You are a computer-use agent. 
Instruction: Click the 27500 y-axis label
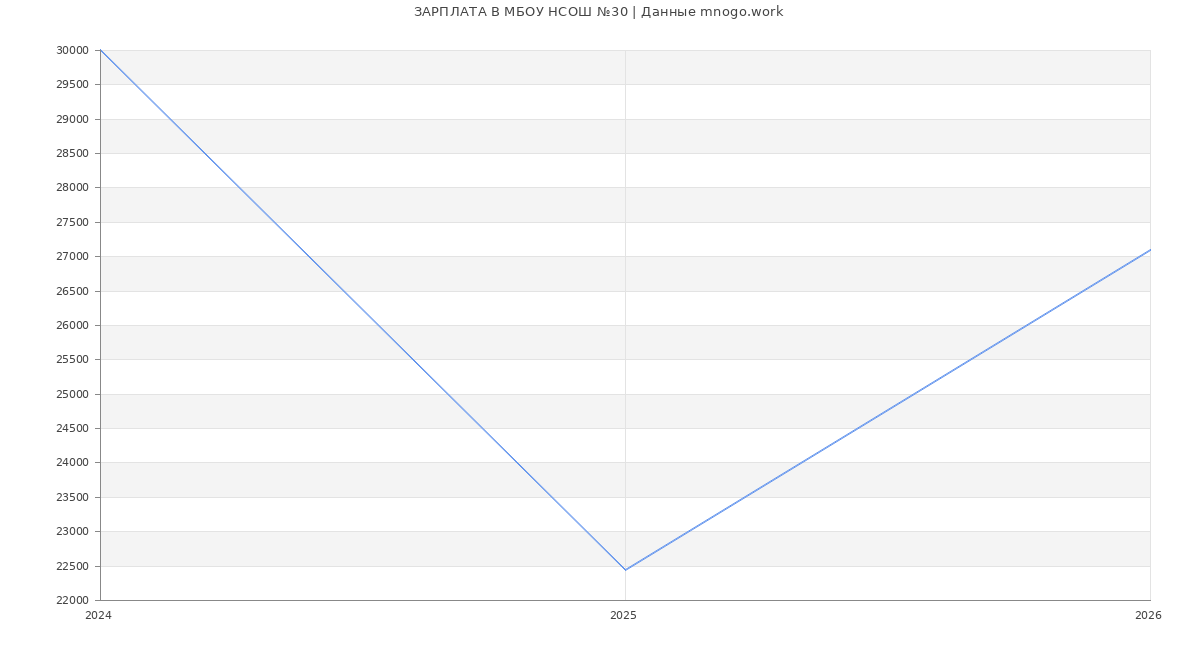72,222
